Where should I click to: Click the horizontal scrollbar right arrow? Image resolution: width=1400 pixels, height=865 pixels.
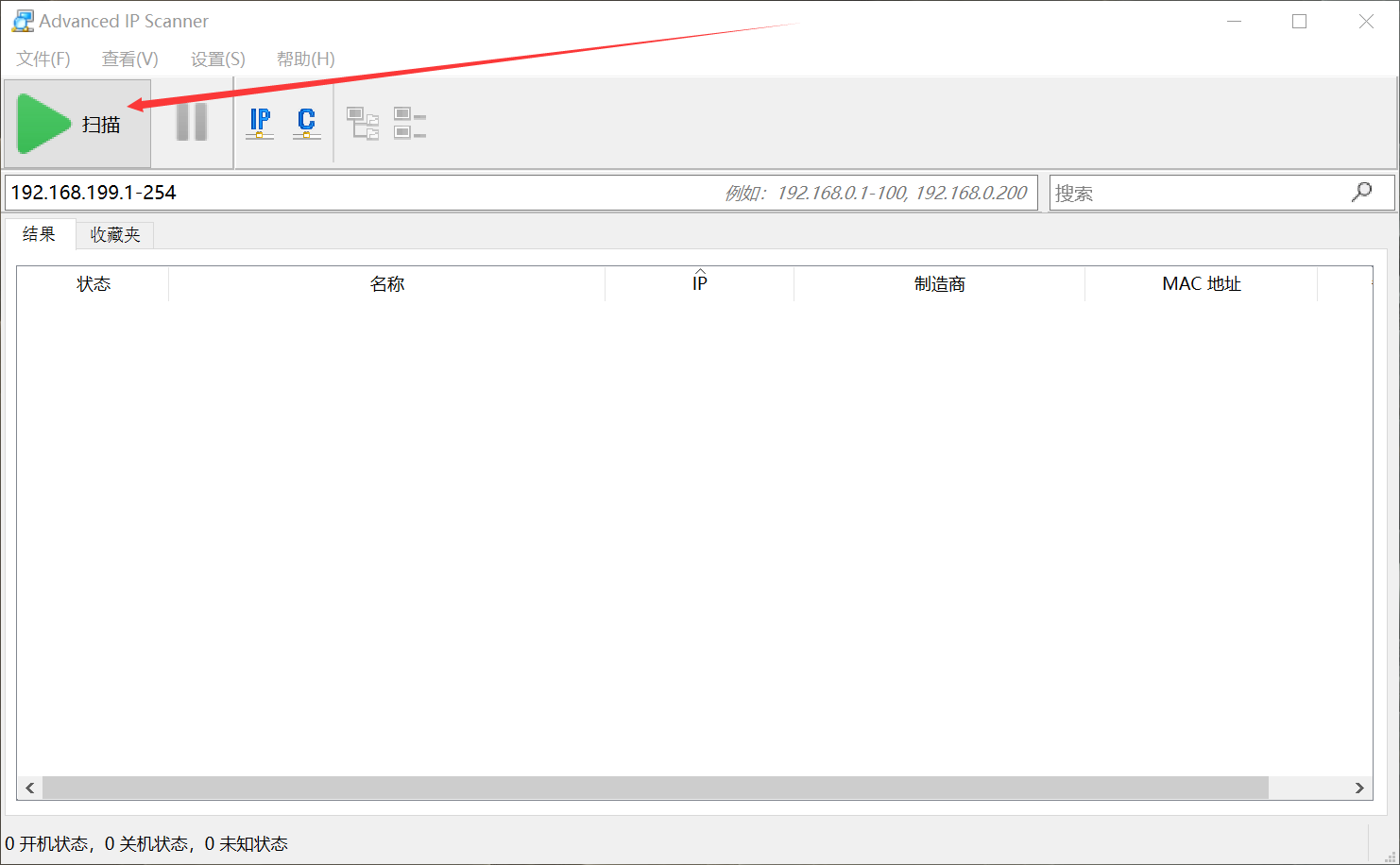point(1359,788)
